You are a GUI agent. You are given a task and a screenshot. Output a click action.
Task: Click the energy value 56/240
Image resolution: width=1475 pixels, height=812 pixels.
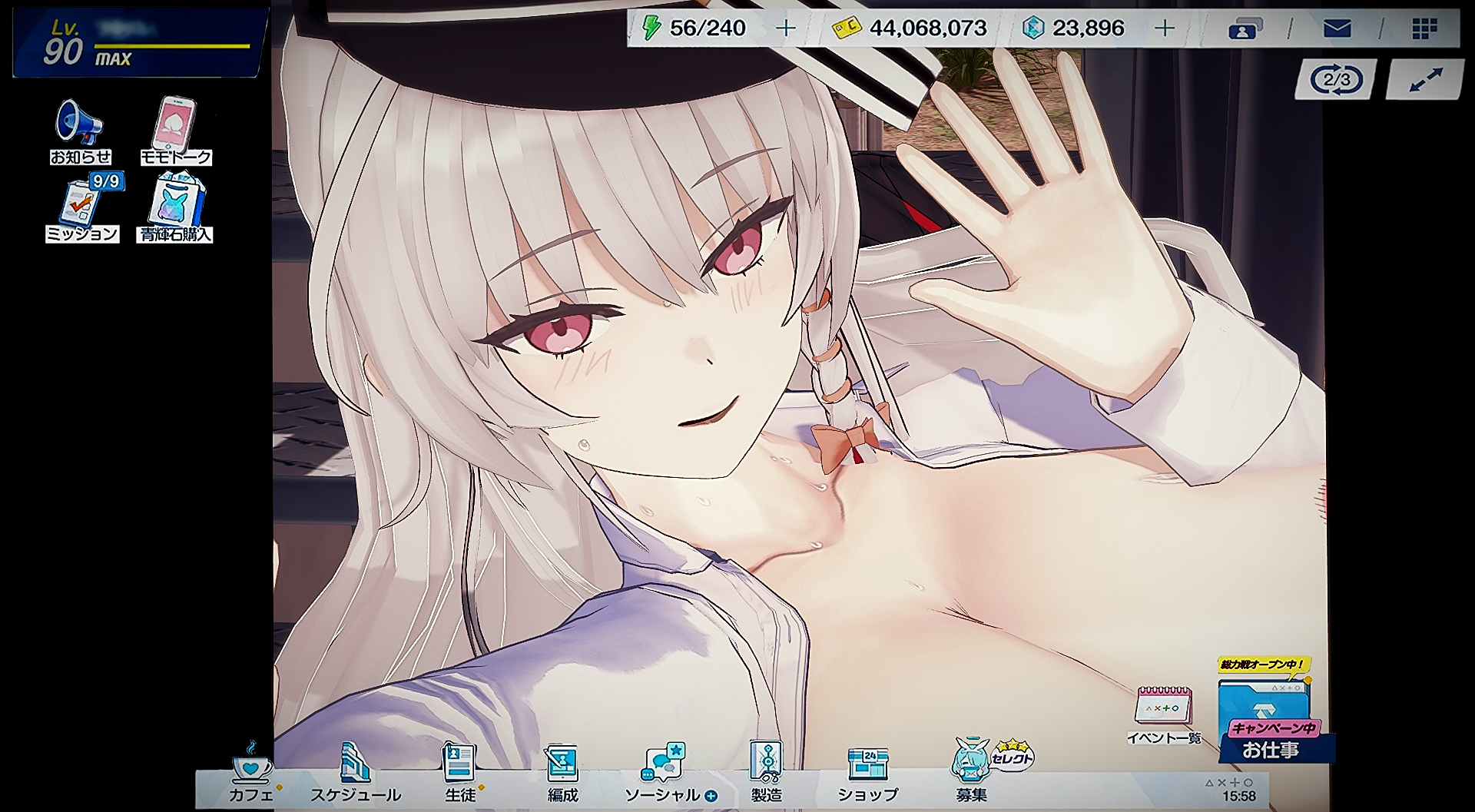pyautogui.click(x=708, y=28)
